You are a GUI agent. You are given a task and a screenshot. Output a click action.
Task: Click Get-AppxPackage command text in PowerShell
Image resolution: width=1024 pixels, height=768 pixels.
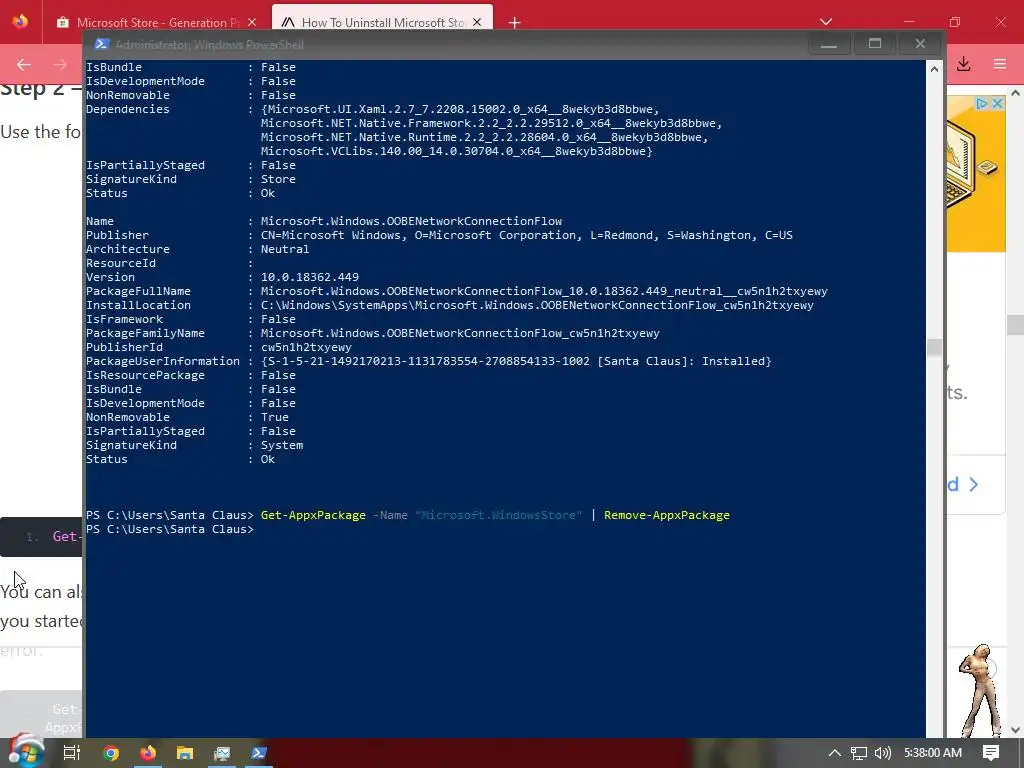pos(313,515)
